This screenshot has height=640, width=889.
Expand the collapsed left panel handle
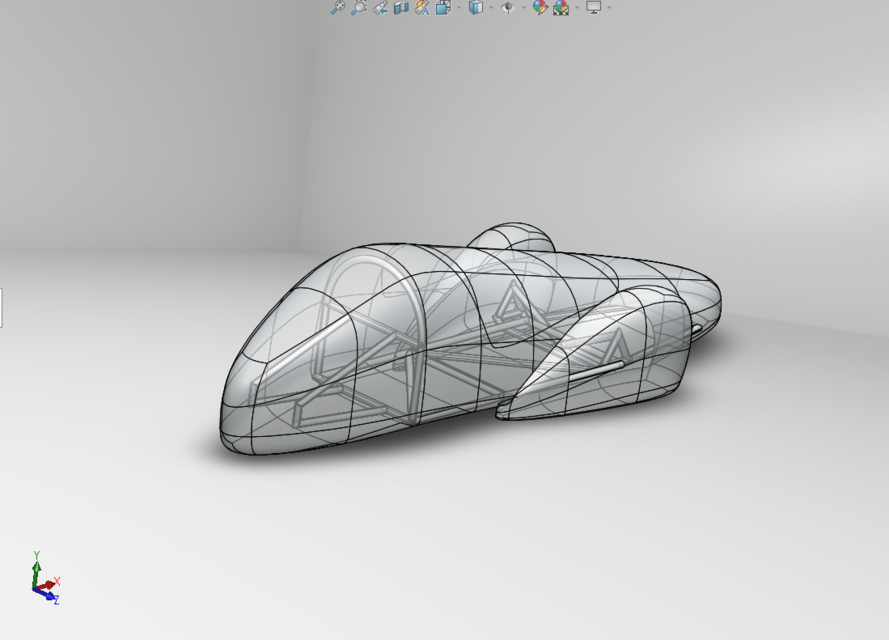[1, 308]
